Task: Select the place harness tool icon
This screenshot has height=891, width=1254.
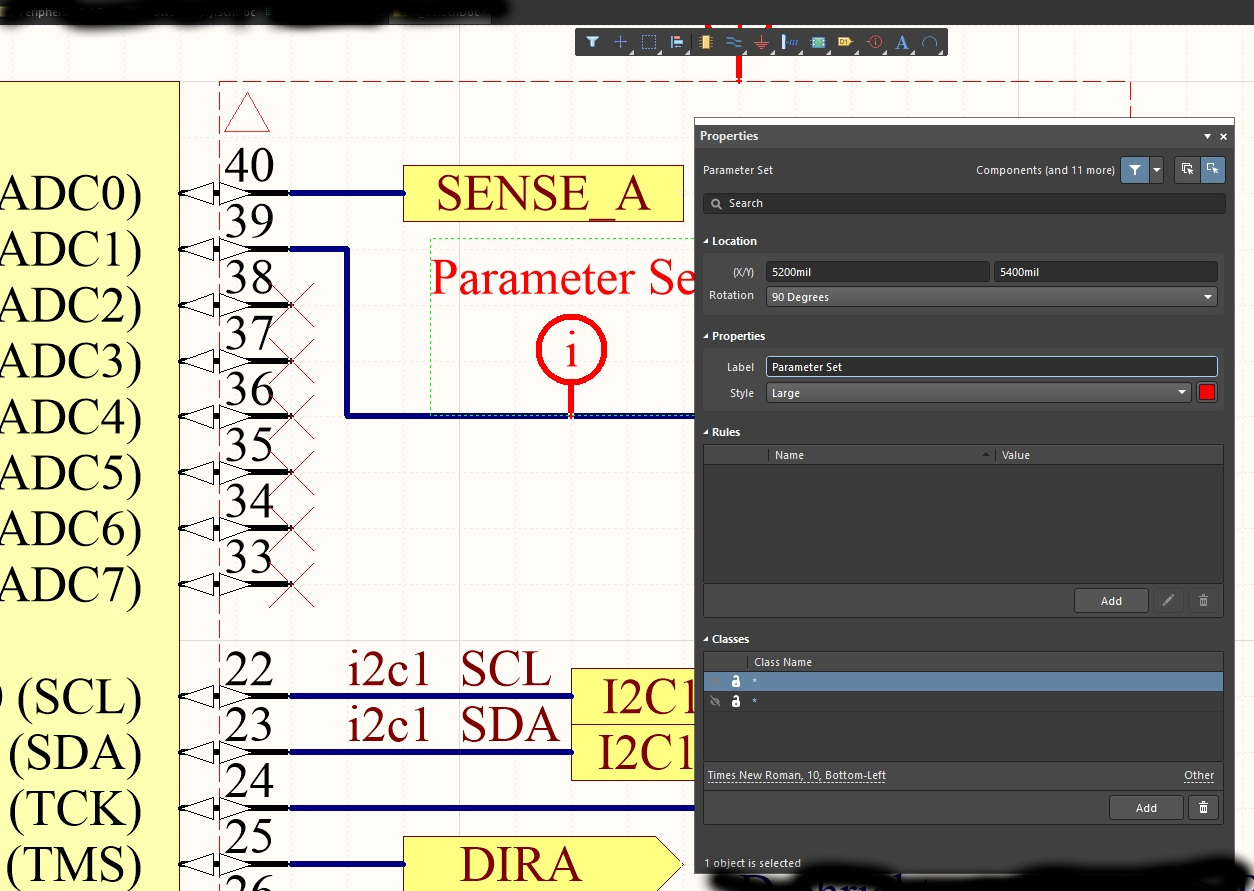Action: click(x=789, y=42)
